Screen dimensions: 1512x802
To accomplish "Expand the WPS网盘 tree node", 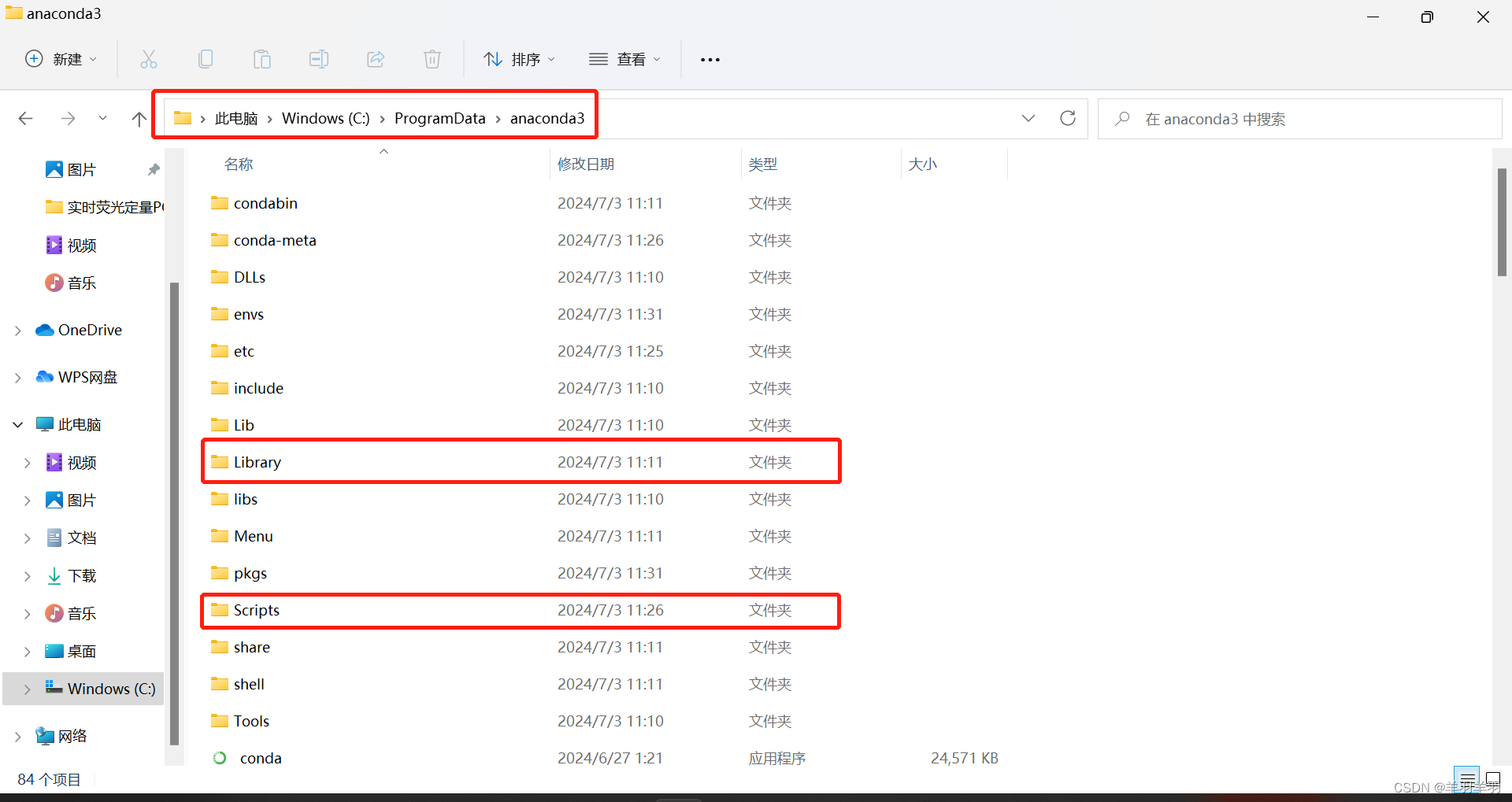I will pyautogui.click(x=18, y=378).
